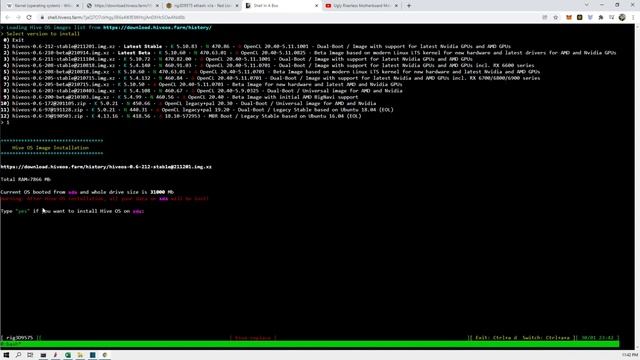The height and width of the screenshot is (360, 640).
Task: Click the download.hiveos.farm/history link in terminal
Action: pos(157,27)
